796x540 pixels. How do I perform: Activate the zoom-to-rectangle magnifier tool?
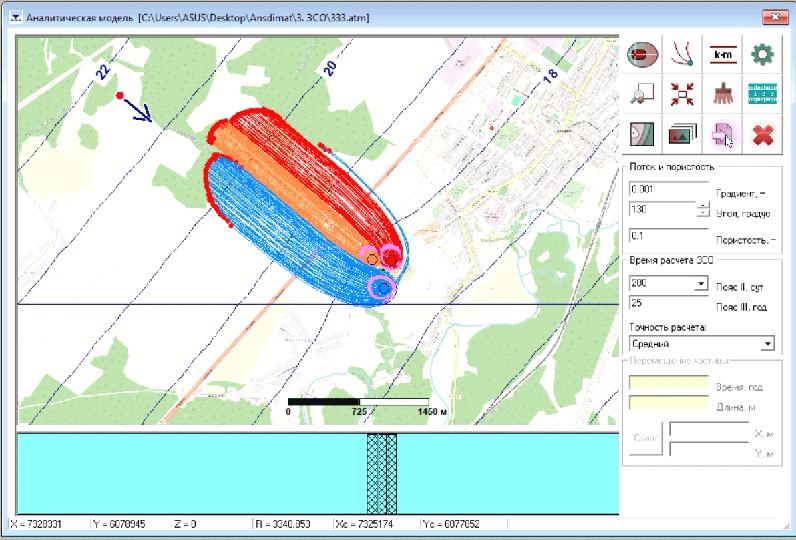pyautogui.click(x=643, y=95)
